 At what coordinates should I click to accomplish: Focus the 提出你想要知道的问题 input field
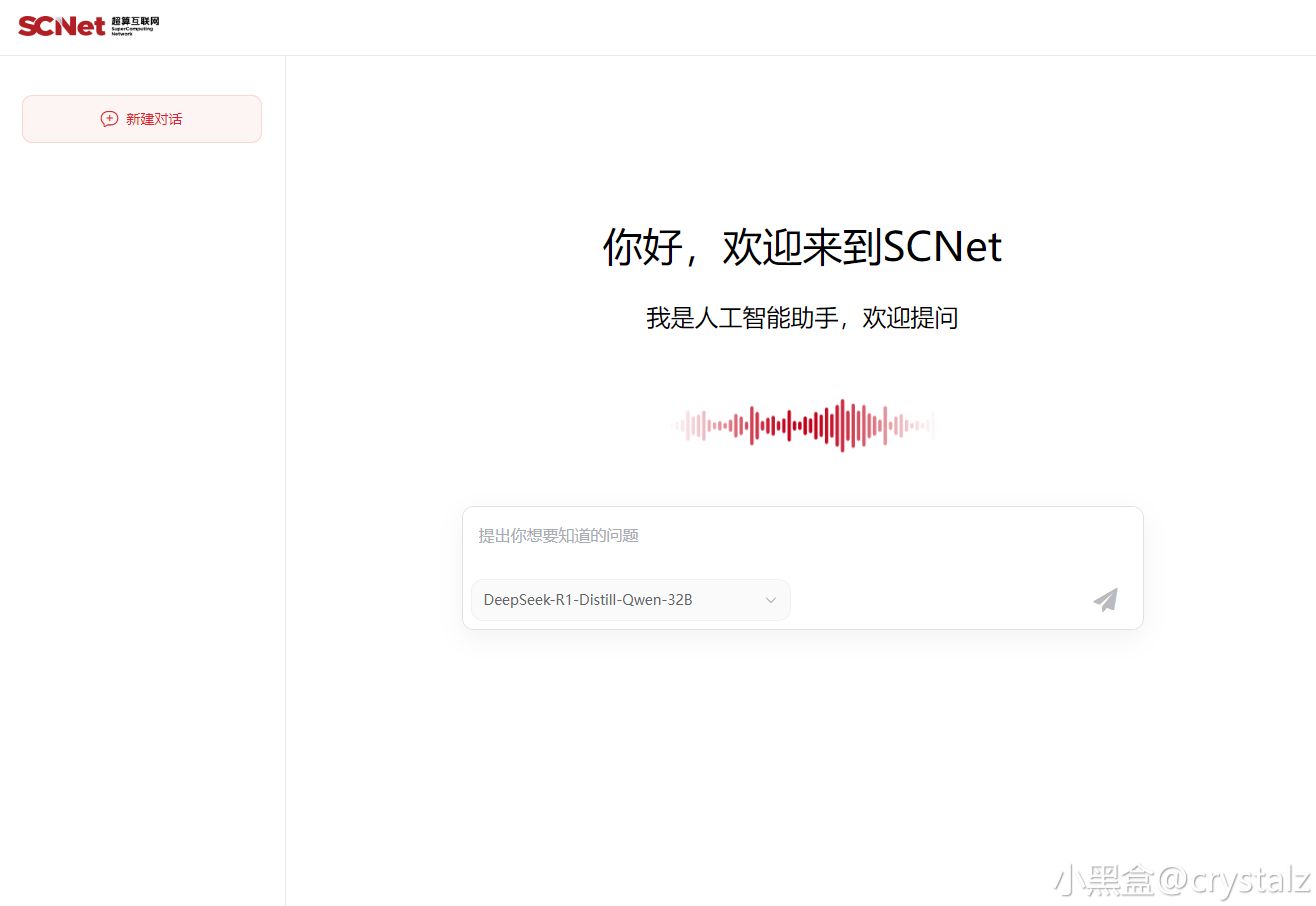802,536
